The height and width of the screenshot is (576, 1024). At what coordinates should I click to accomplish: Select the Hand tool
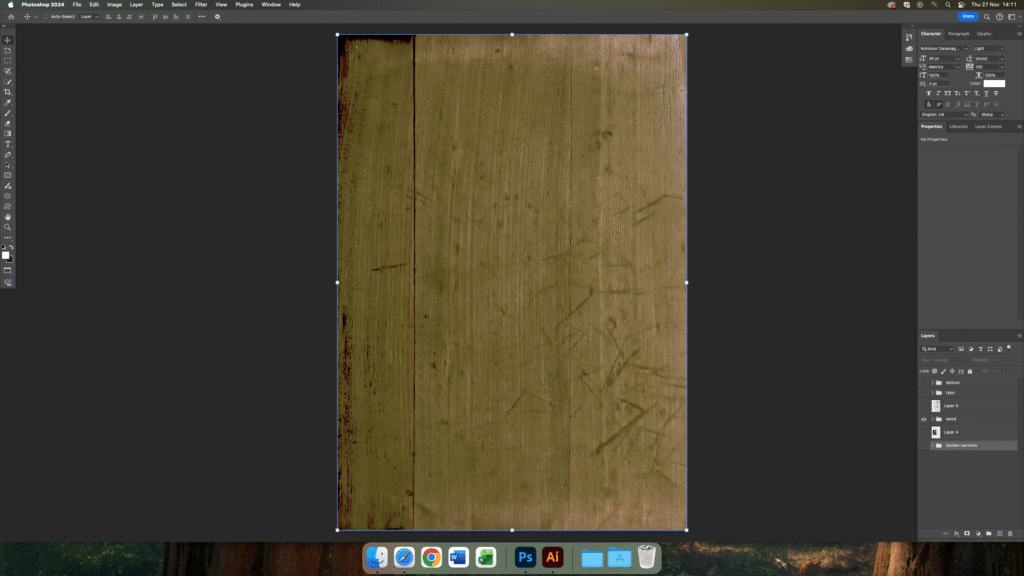pyautogui.click(x=8, y=217)
